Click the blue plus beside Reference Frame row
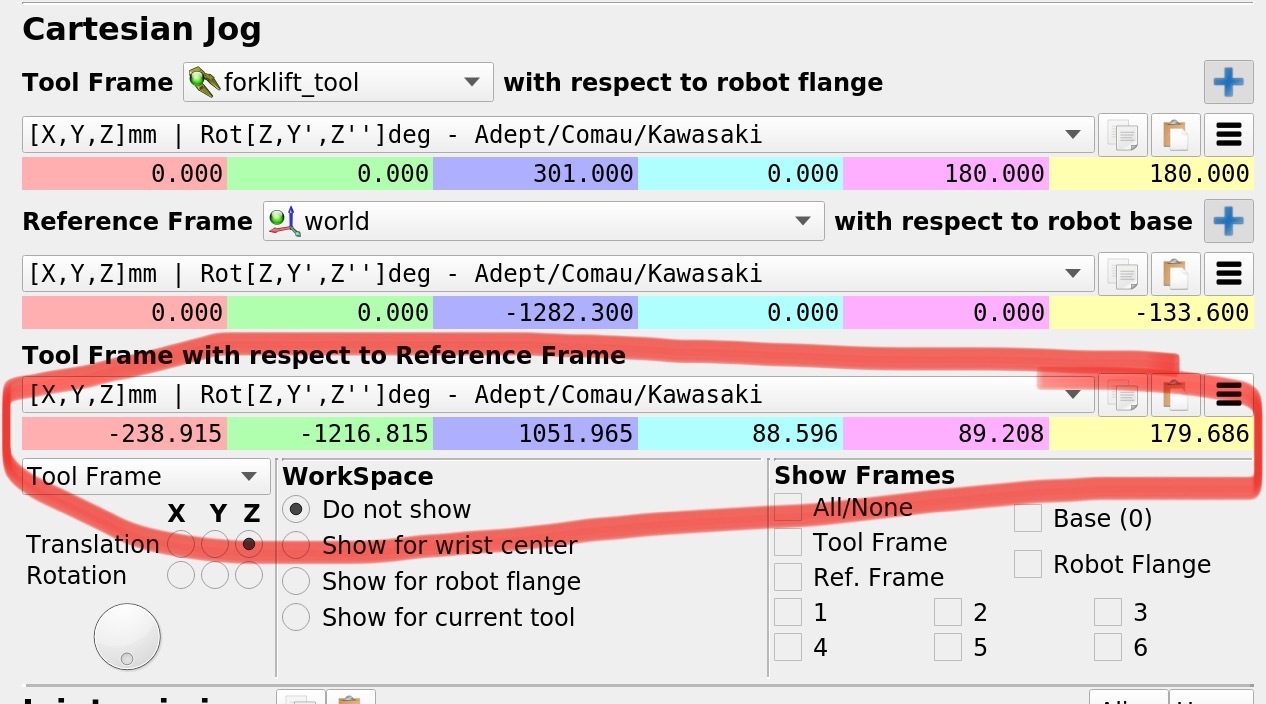The width and height of the screenshot is (1266, 704). [1228, 221]
